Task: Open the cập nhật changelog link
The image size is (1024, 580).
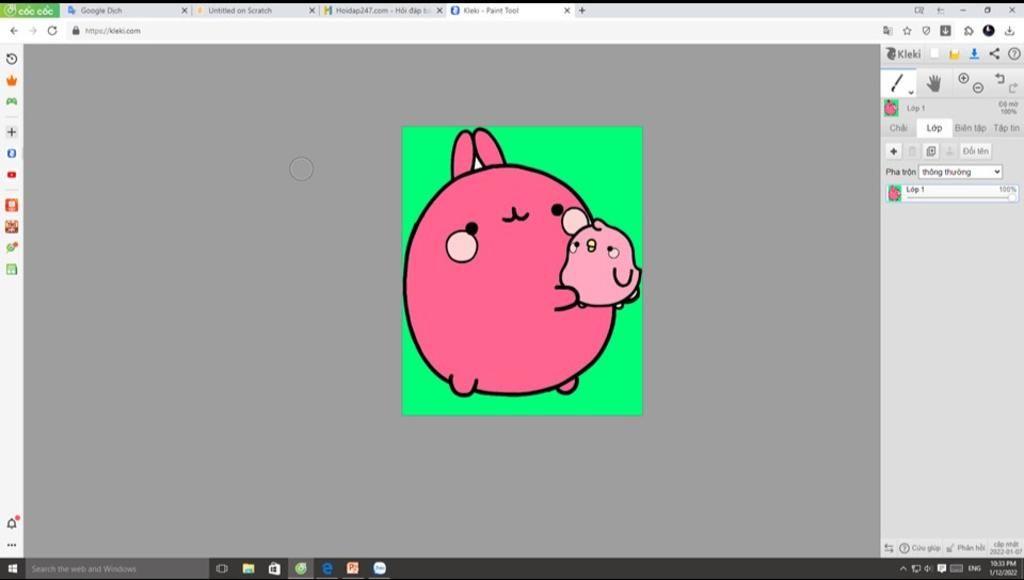Action: pos(1006,548)
